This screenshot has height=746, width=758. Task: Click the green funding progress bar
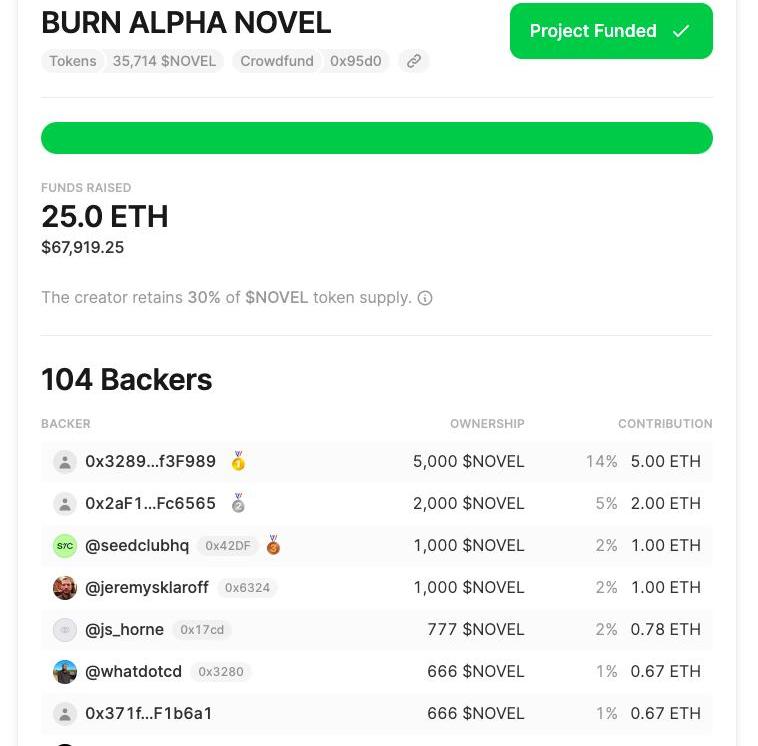(x=376, y=138)
